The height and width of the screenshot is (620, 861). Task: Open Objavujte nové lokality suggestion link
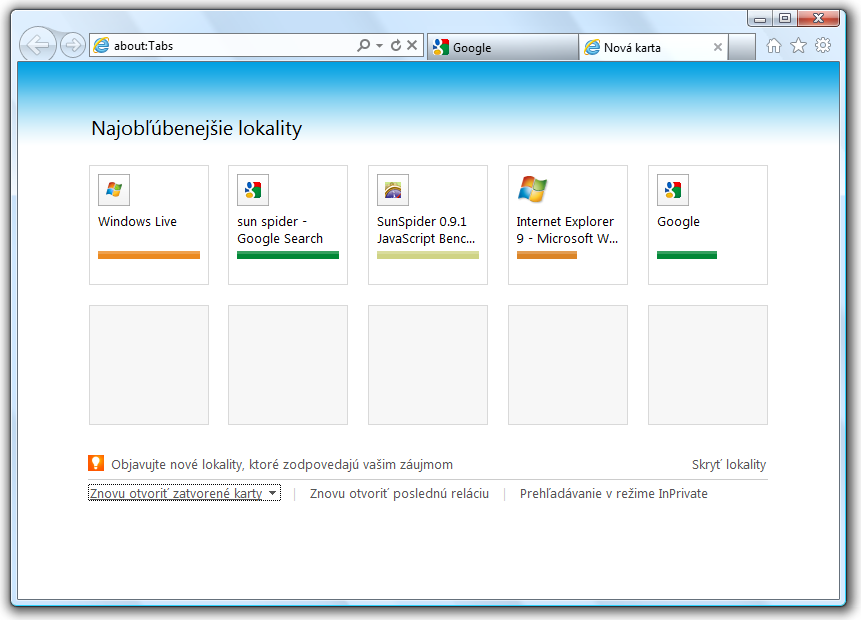click(x=282, y=465)
